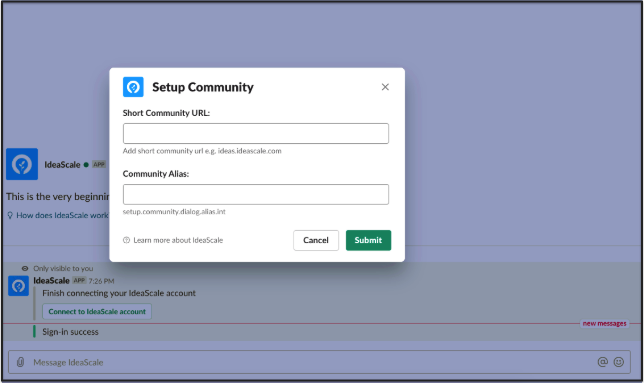Open How does IdeaScale work link
This screenshot has height=383, width=644.
(x=62, y=215)
